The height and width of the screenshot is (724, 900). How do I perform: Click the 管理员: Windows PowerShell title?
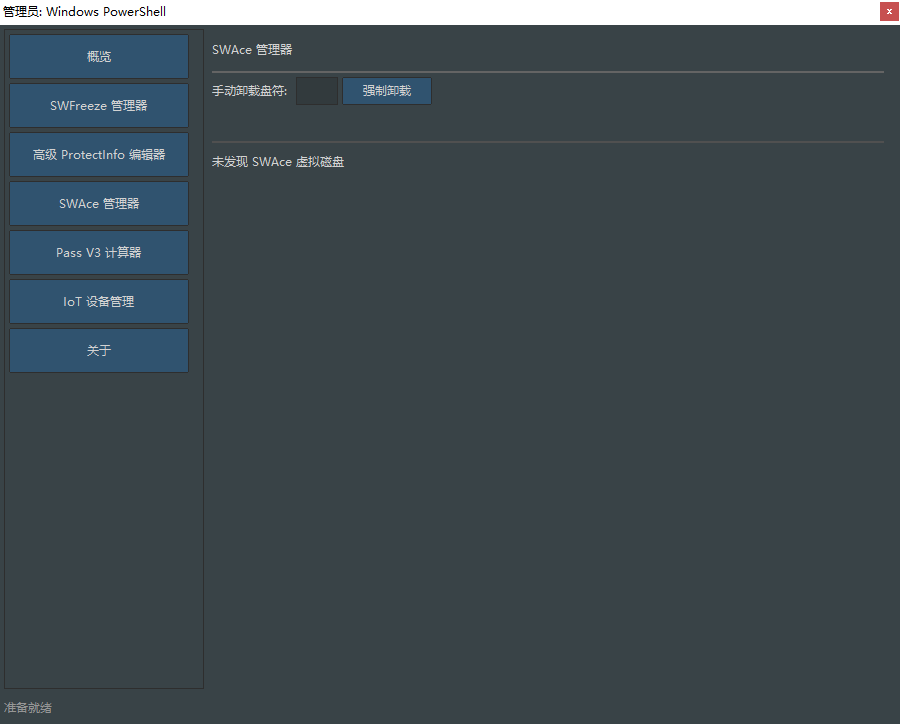84,11
